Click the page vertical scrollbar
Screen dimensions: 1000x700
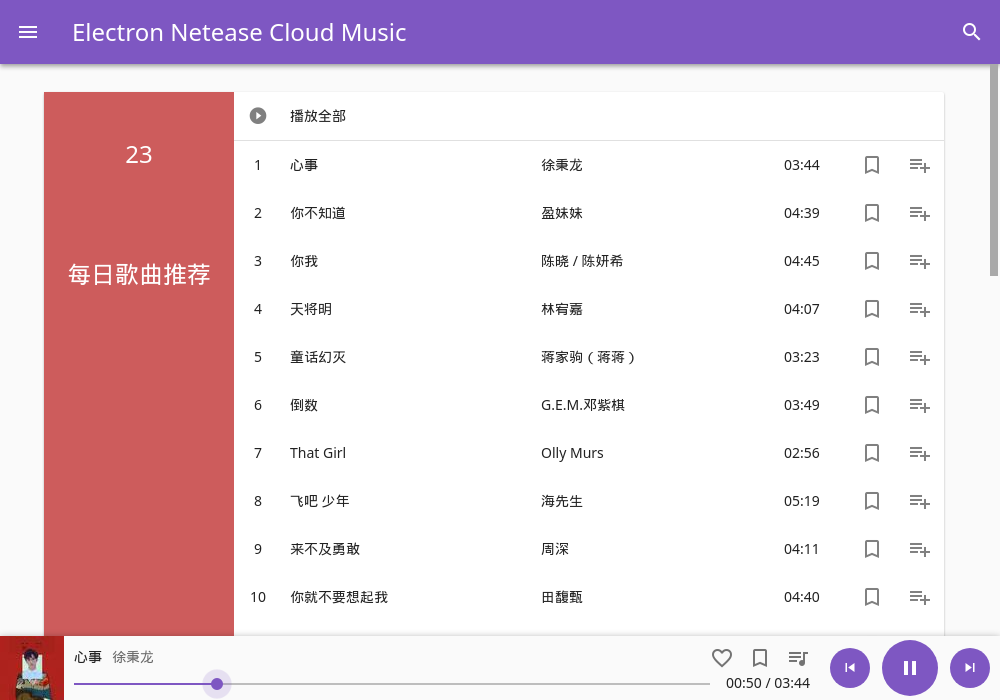(x=994, y=170)
